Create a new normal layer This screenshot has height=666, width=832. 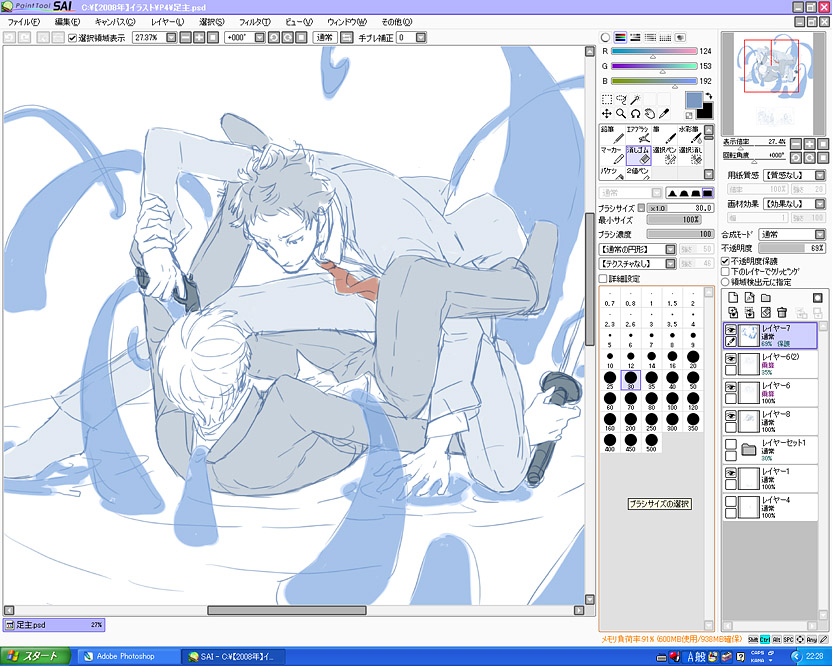click(733, 298)
